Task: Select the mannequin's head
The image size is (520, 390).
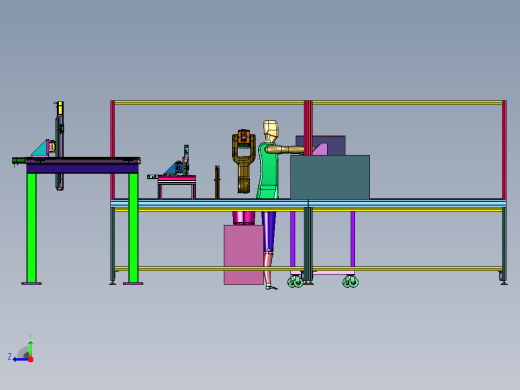Action: [x=270, y=131]
